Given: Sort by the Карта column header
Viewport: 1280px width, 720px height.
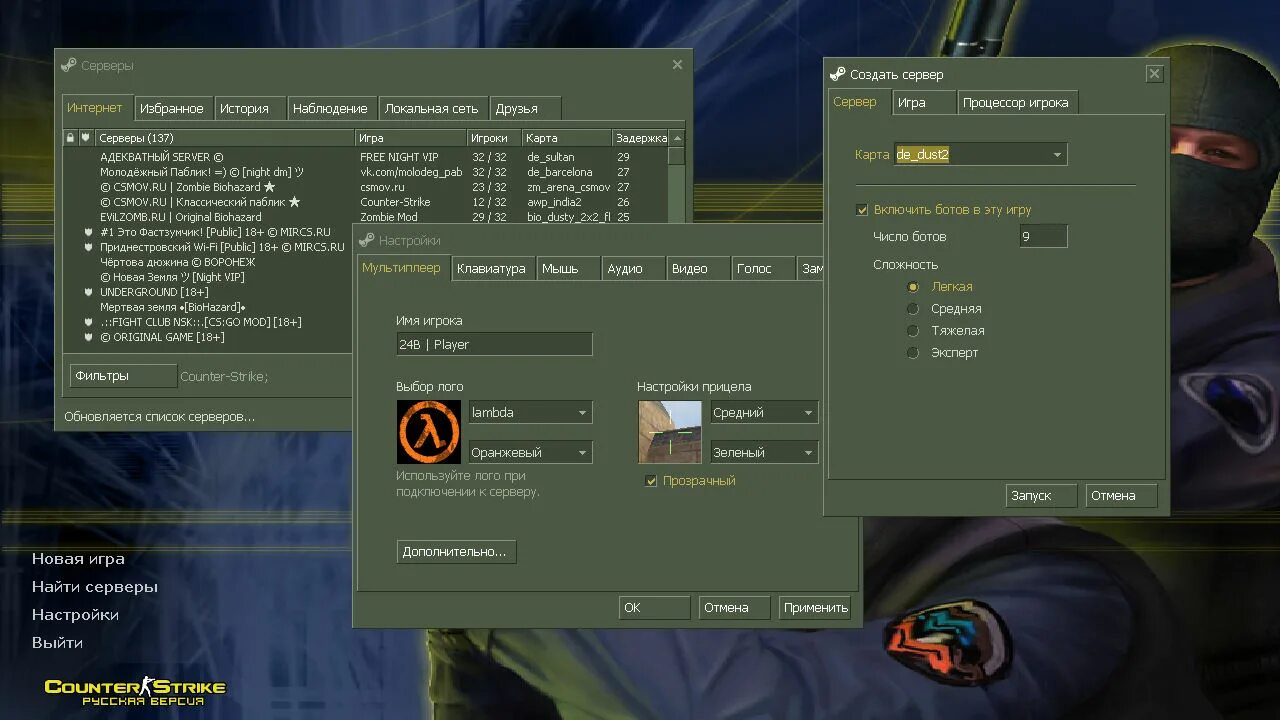Looking at the screenshot, I should [x=566, y=138].
